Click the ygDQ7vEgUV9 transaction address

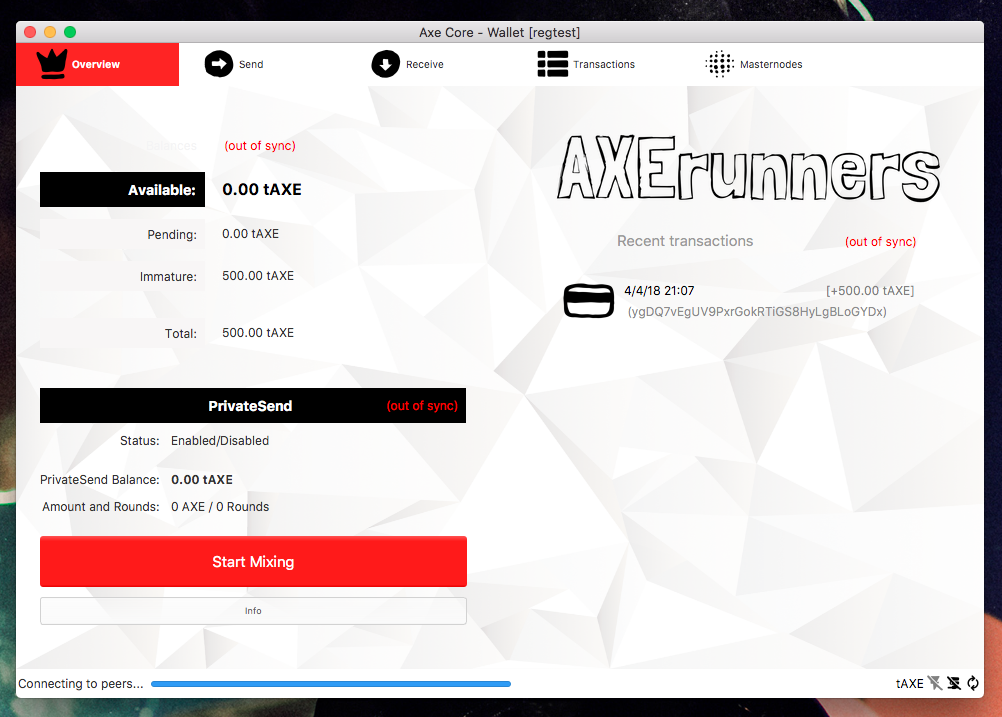tap(757, 312)
